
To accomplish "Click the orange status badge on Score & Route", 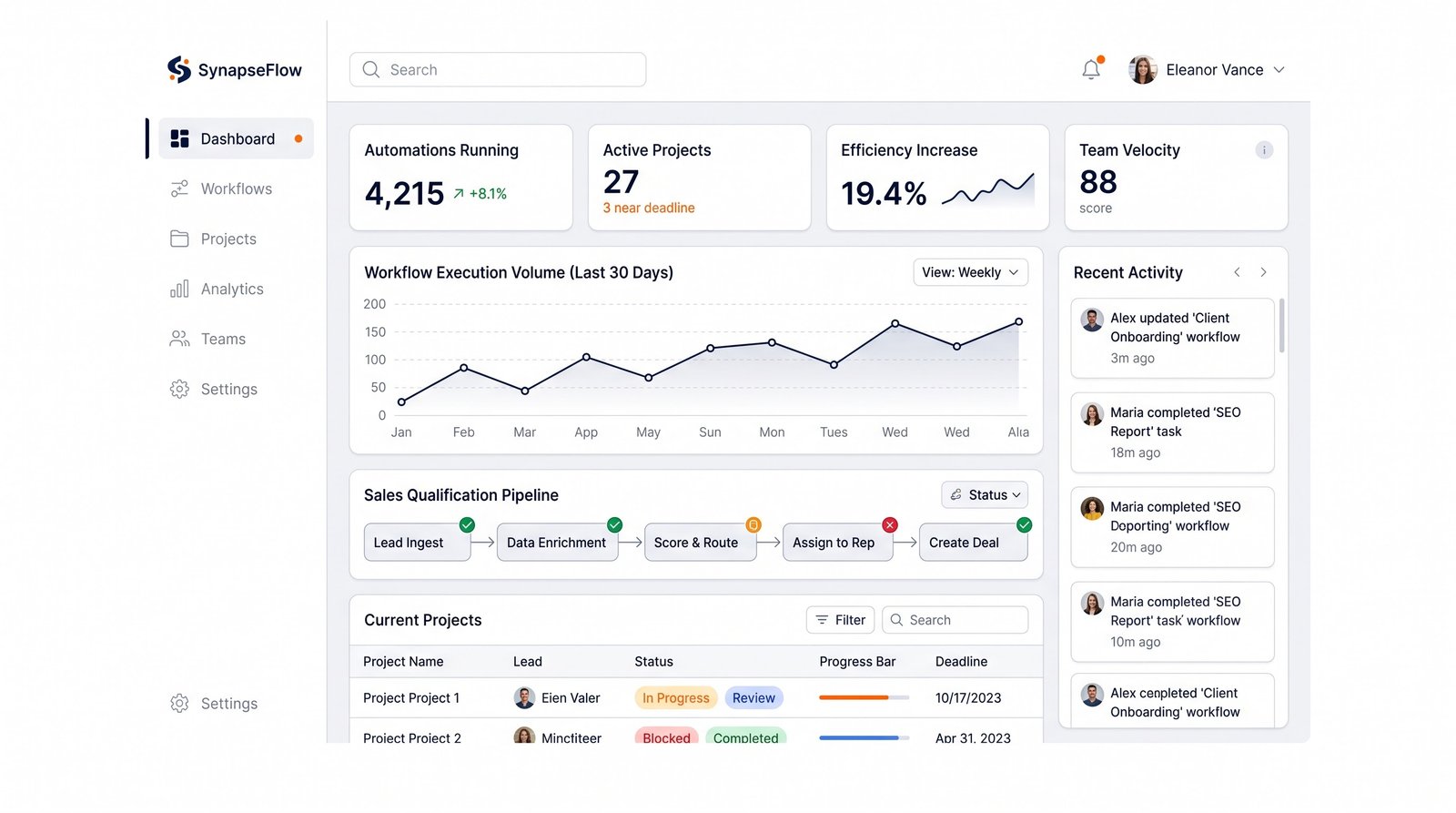I will point(753,524).
